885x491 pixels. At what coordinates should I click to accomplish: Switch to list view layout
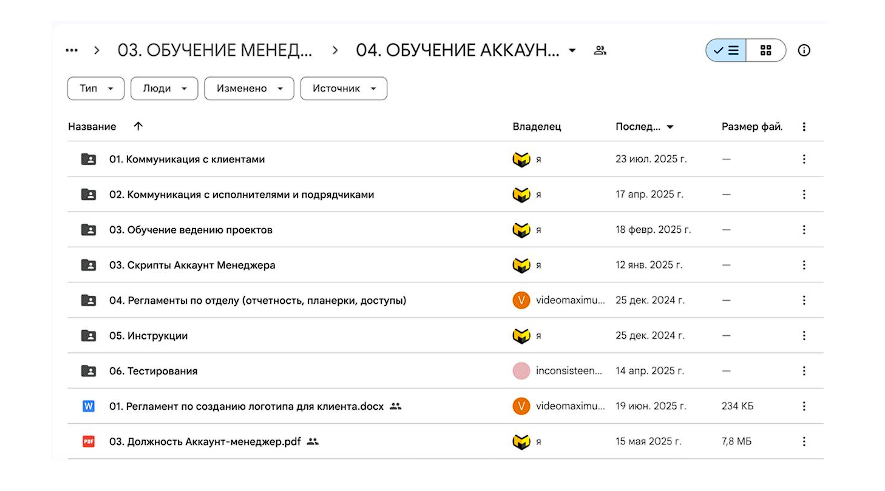(x=726, y=50)
